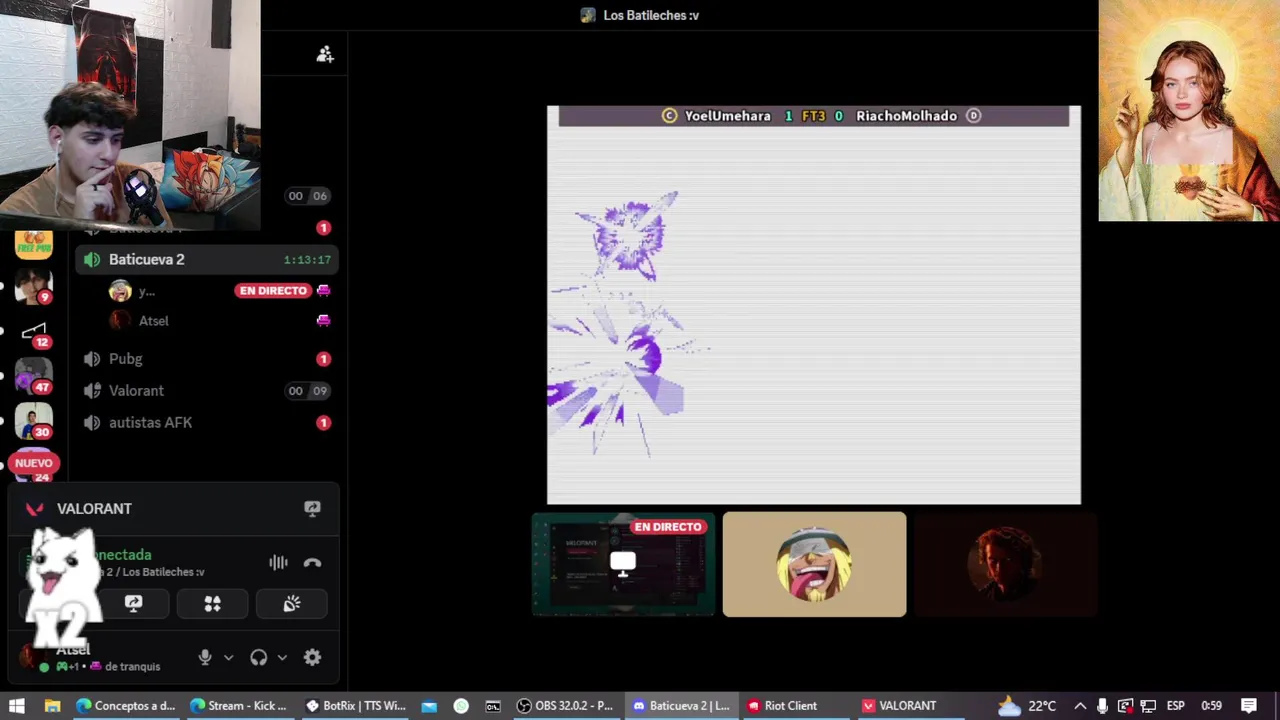Open server icon with 9 badge
This screenshot has width=1280, height=720.
pyautogui.click(x=33, y=286)
